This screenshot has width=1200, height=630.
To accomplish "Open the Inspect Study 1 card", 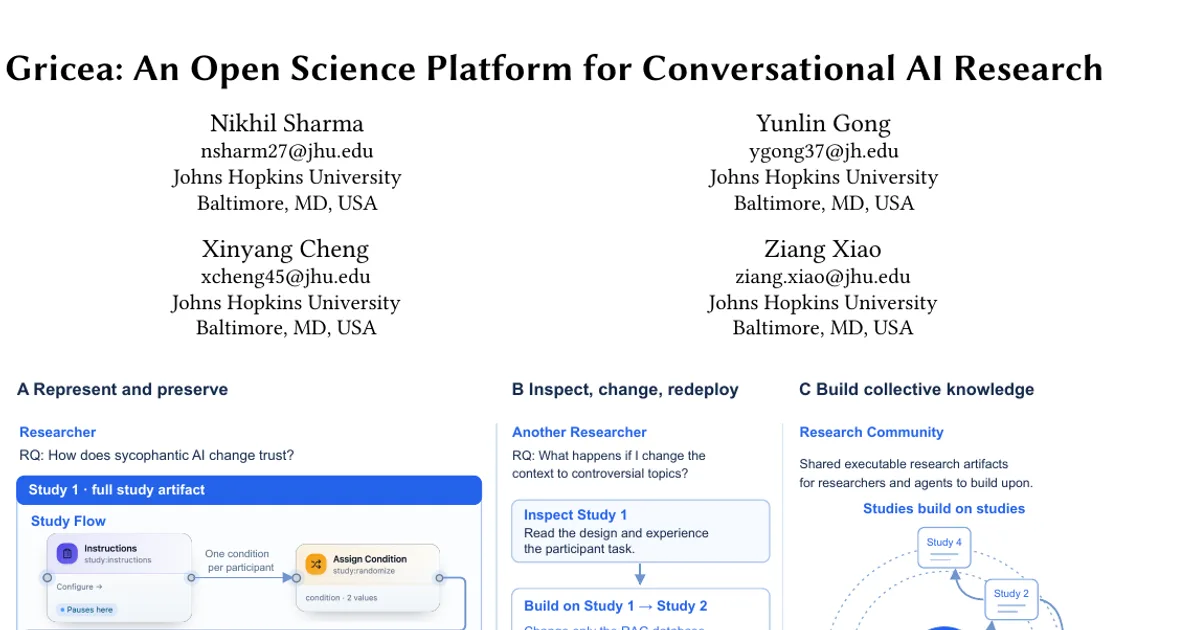I will coord(640,531).
